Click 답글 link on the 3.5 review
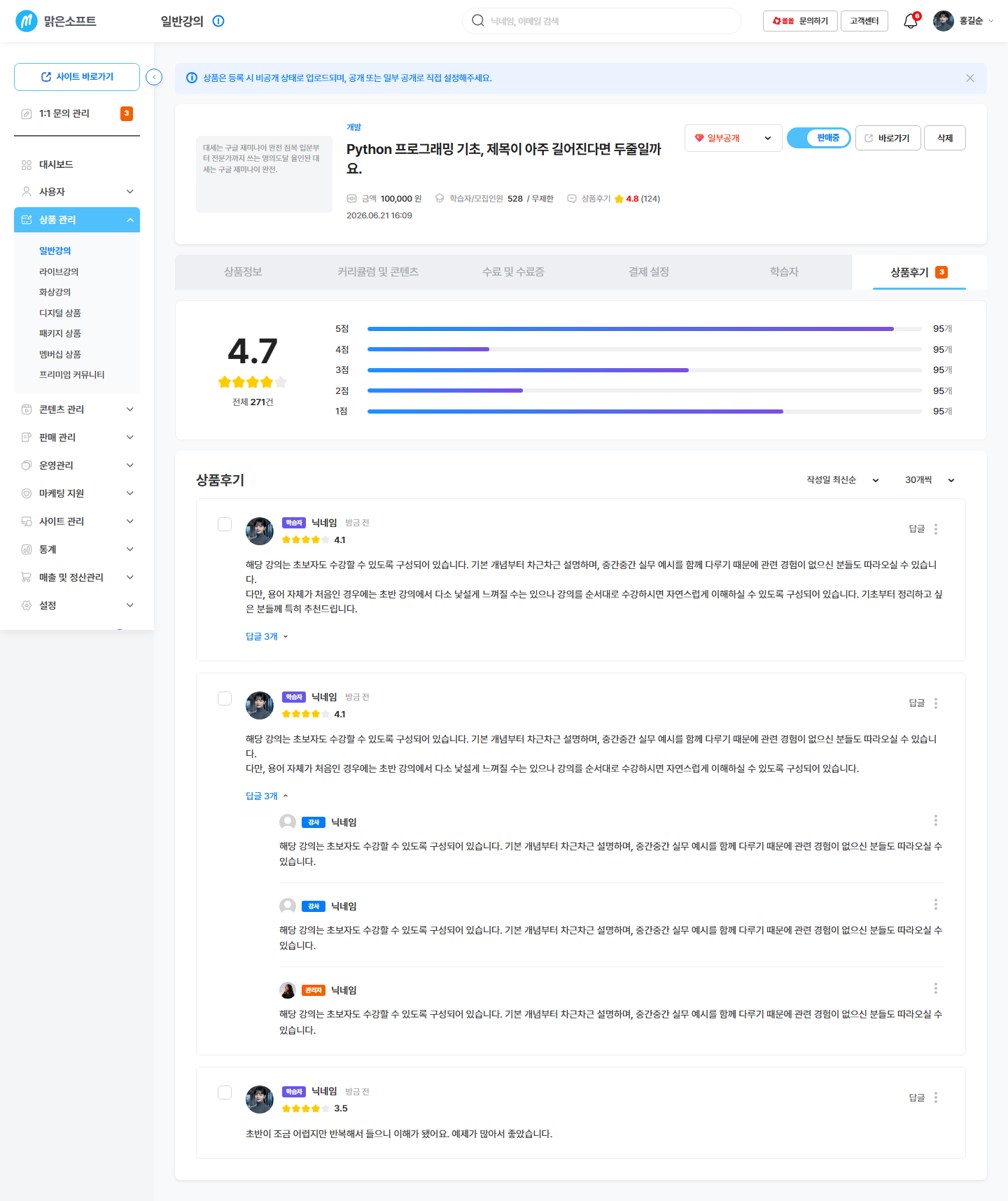Image resolution: width=1008 pixels, height=1201 pixels. pyautogui.click(x=917, y=1097)
